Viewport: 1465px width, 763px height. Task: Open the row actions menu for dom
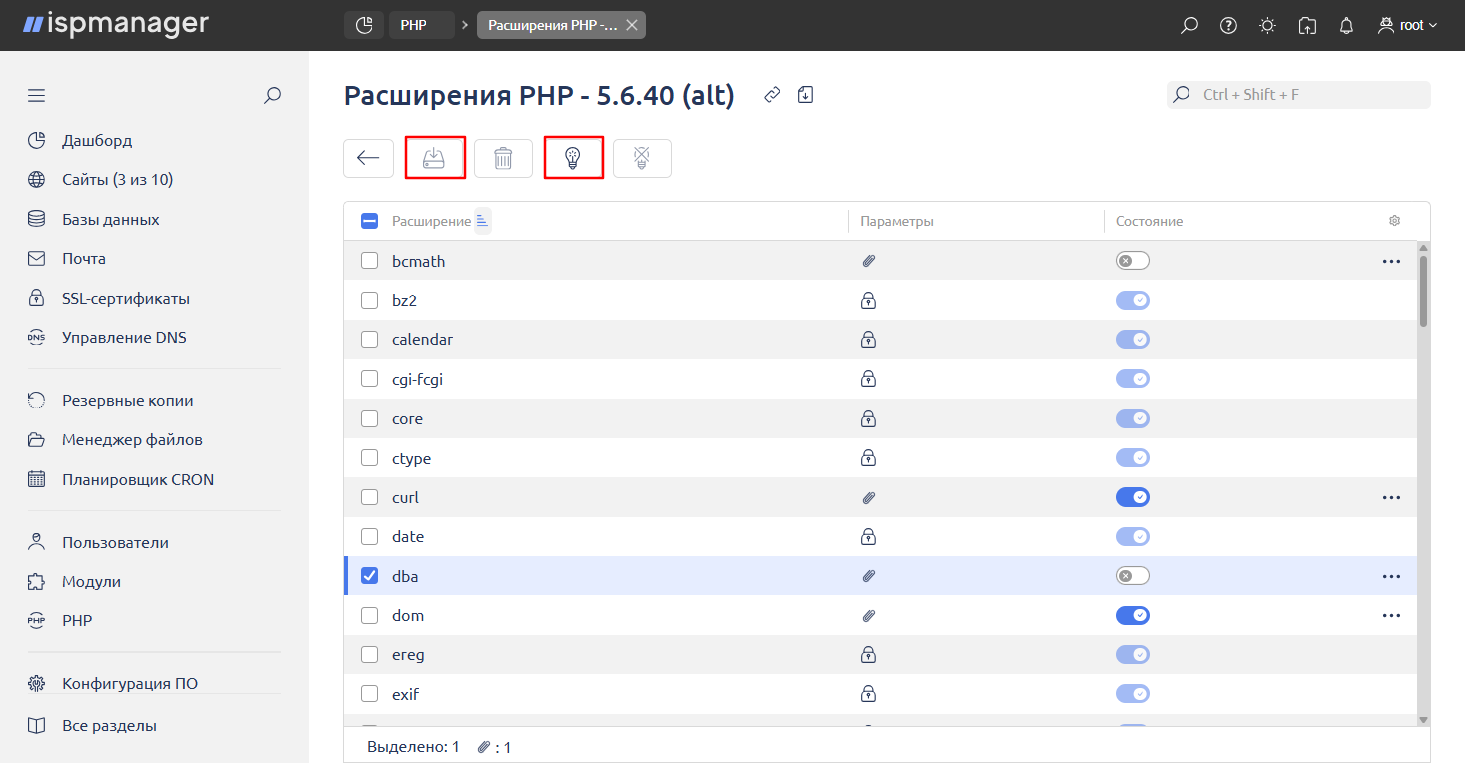point(1391,615)
